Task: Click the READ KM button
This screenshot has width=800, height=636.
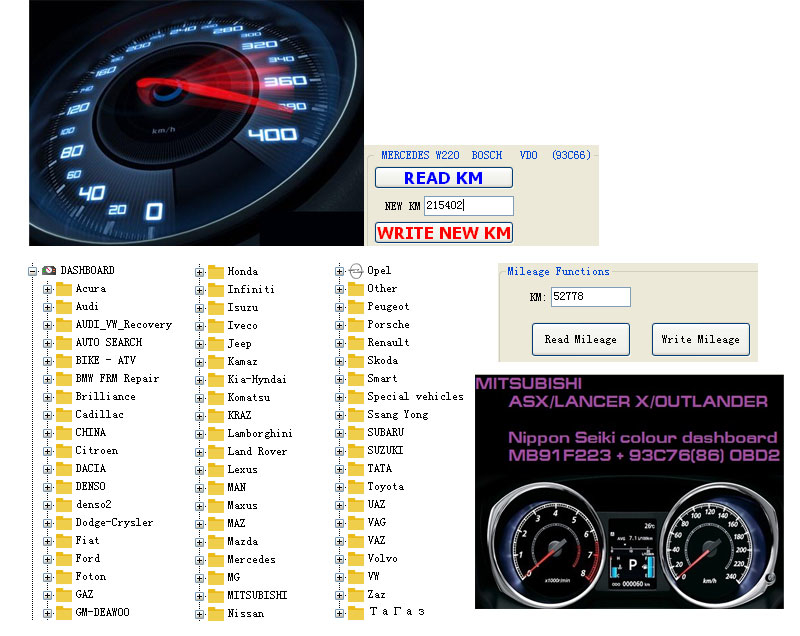Action: click(x=443, y=177)
